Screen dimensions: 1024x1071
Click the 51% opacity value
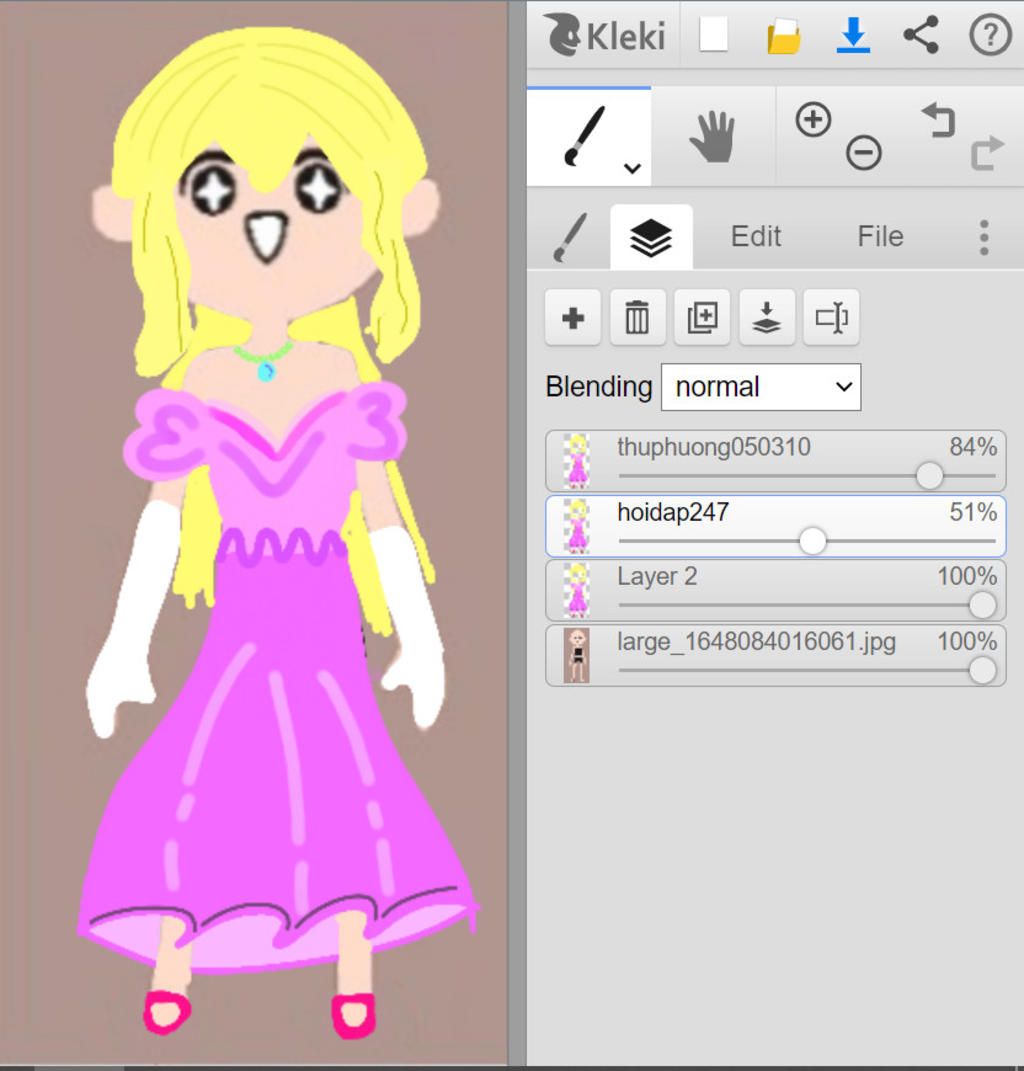pos(973,512)
